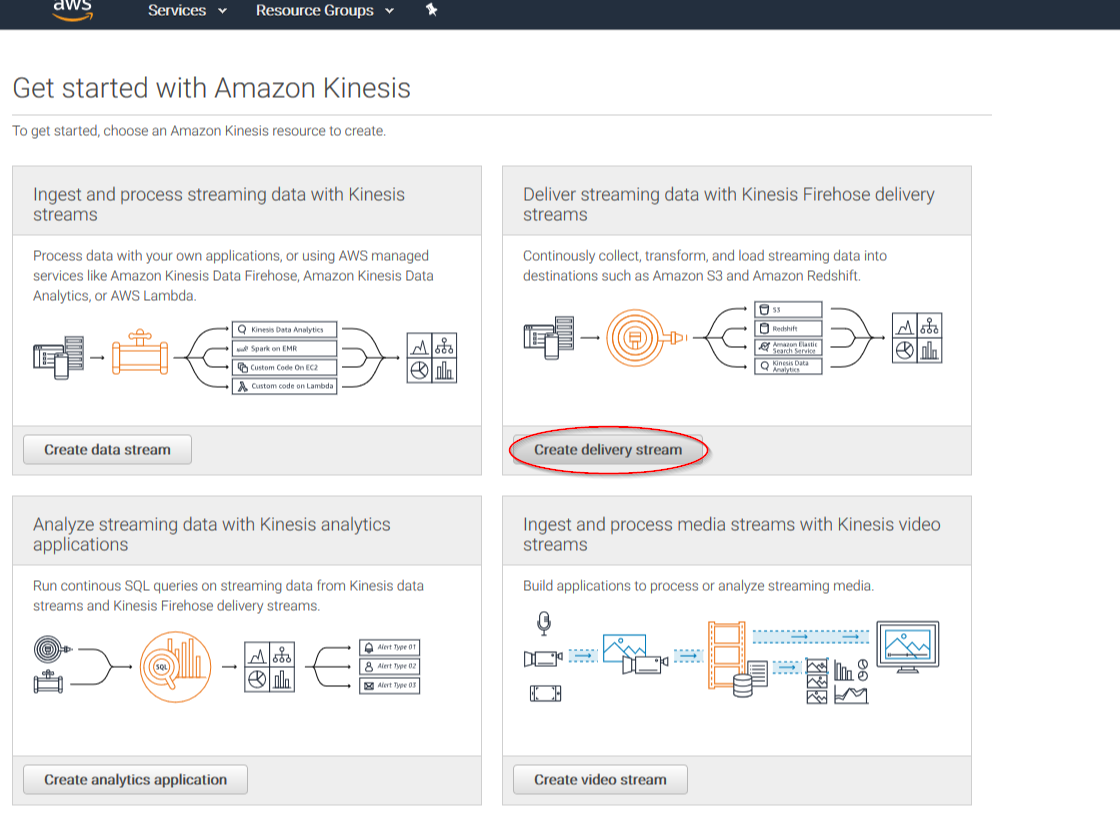Screen dimensions: 1120x829
Task: Click the AWS logo home icon
Action: [72, 10]
